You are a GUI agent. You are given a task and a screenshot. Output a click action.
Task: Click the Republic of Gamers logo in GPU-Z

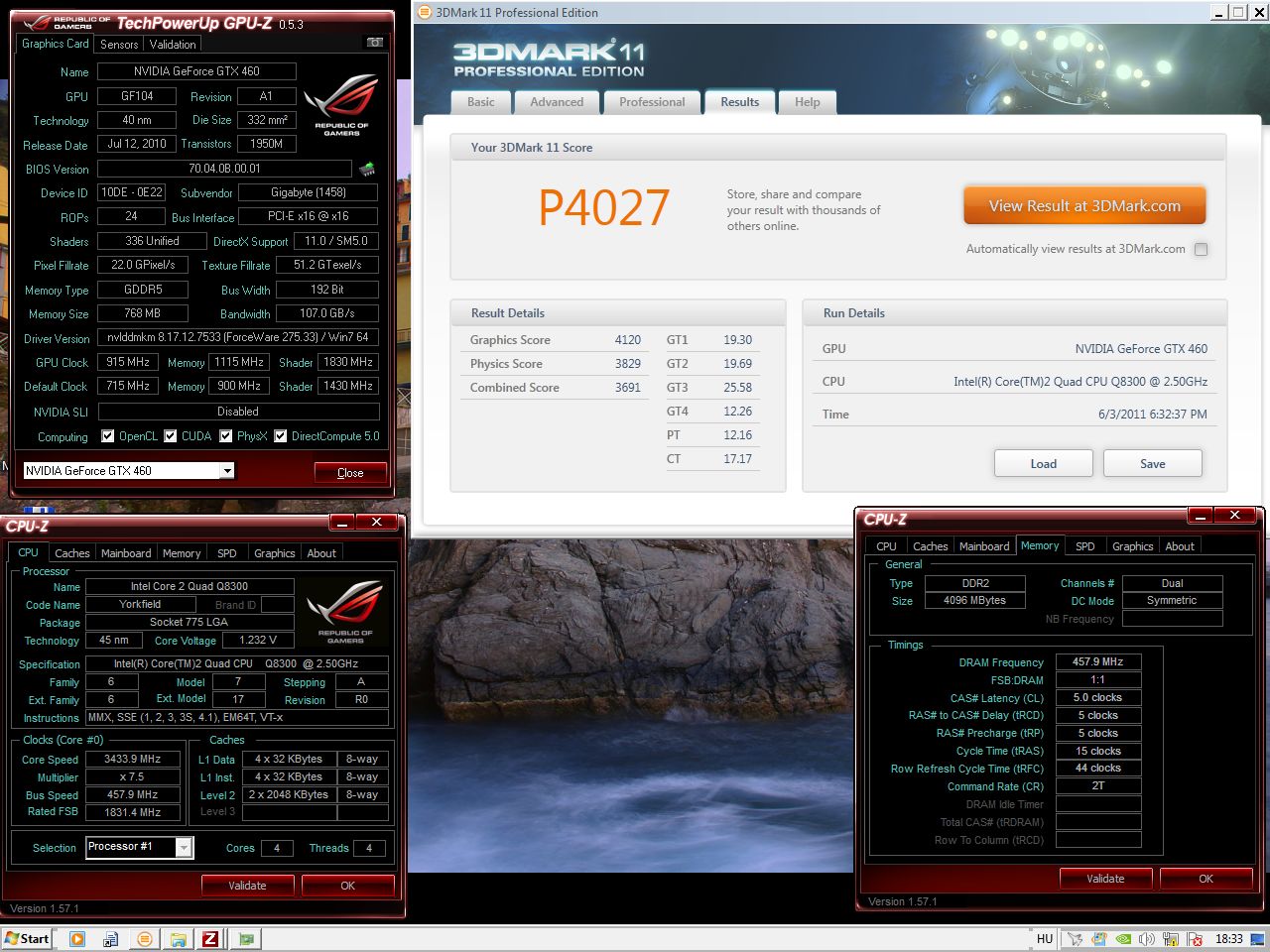coord(341,105)
